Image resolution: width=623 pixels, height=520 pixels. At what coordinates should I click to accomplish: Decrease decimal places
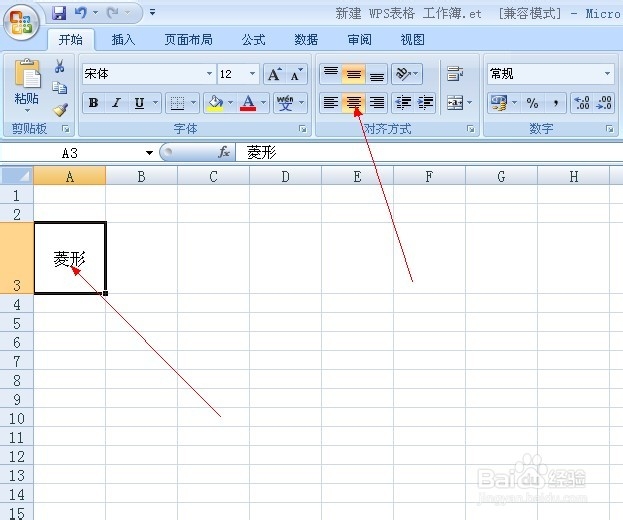pos(604,103)
